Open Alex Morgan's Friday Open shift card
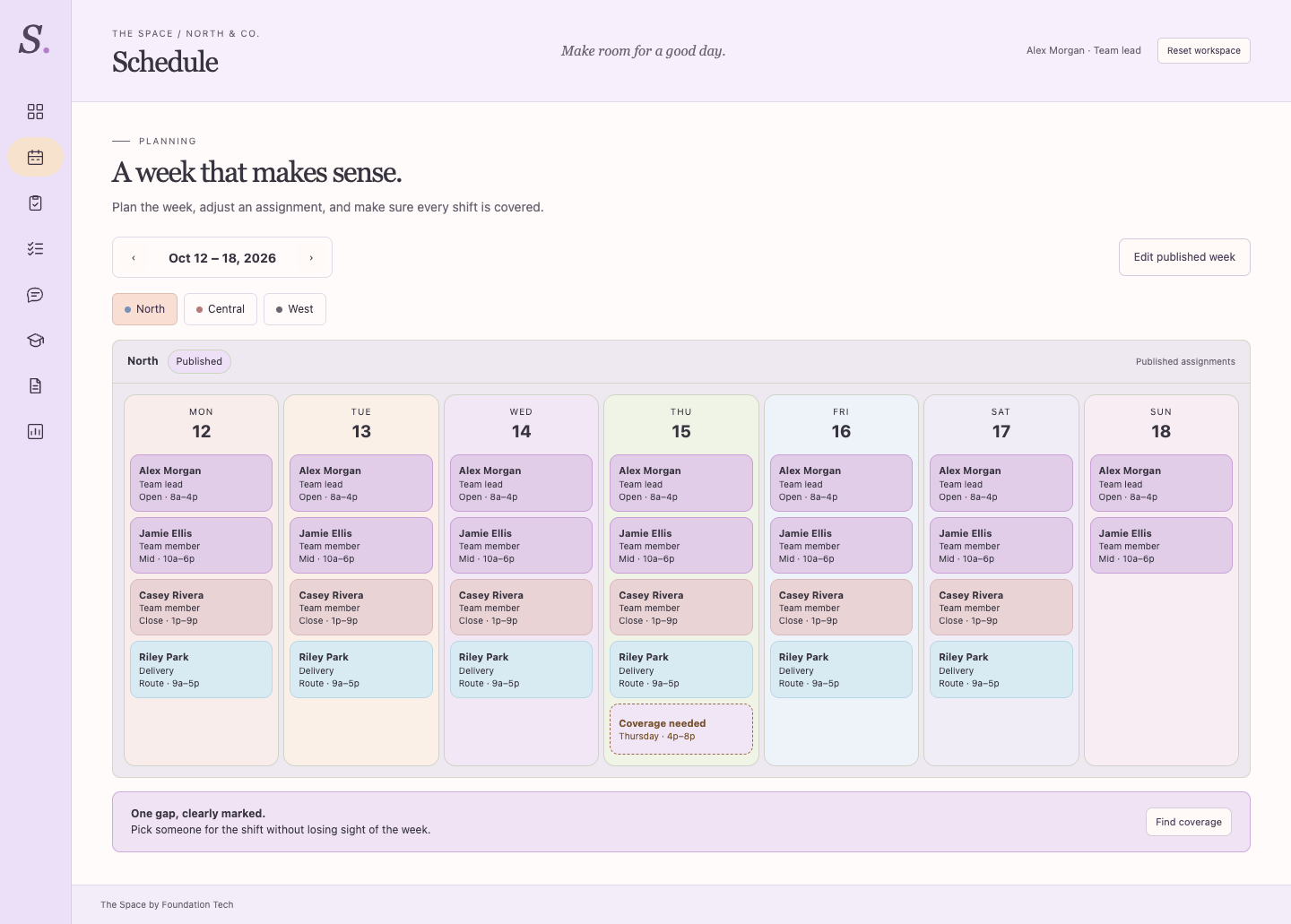Screen dimensions: 1291x924 [x=841, y=483]
